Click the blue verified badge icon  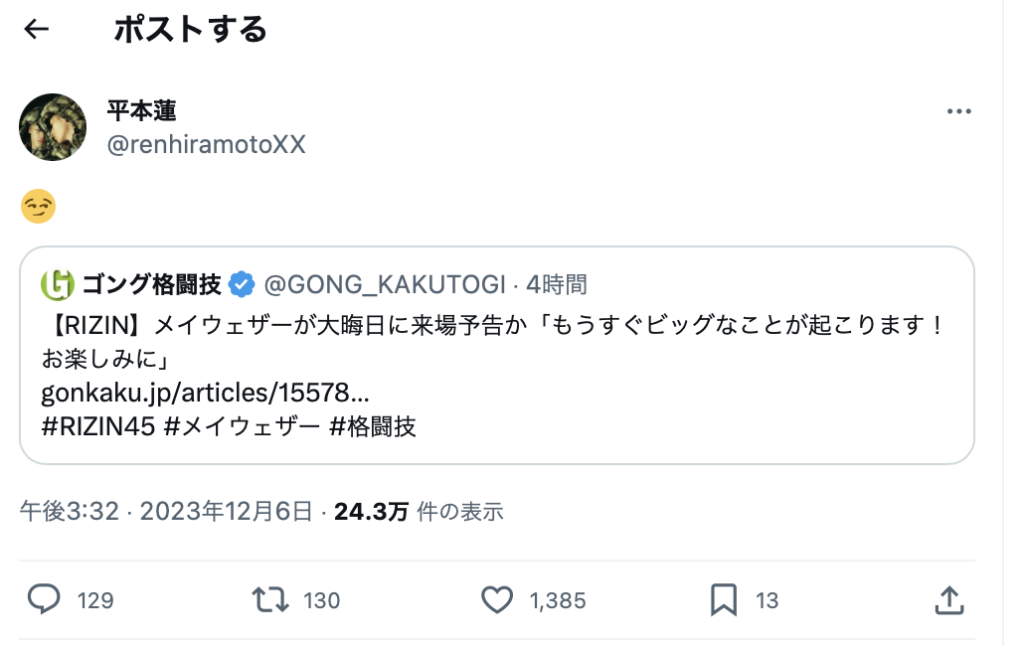tap(241, 285)
